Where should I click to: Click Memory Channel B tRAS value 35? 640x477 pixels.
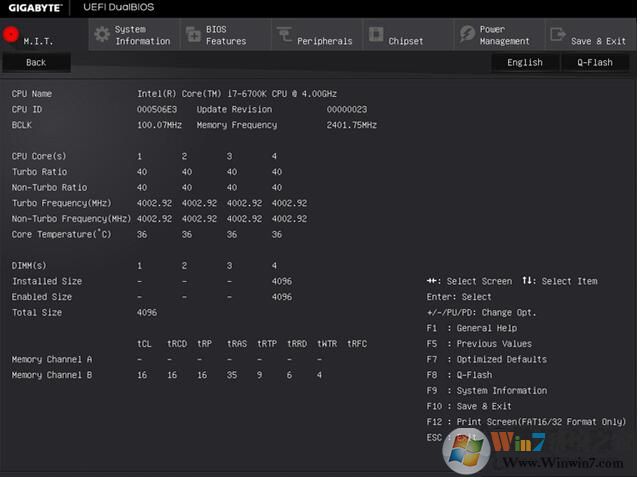coord(232,375)
